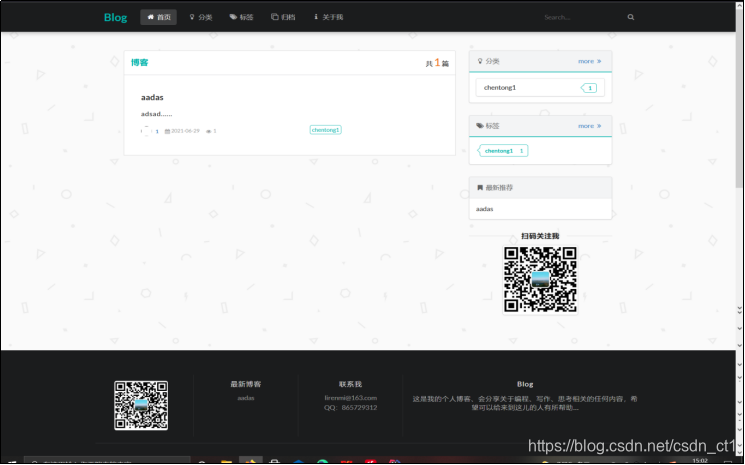Click the bookmark icon beside 最新推荐

click(480, 188)
